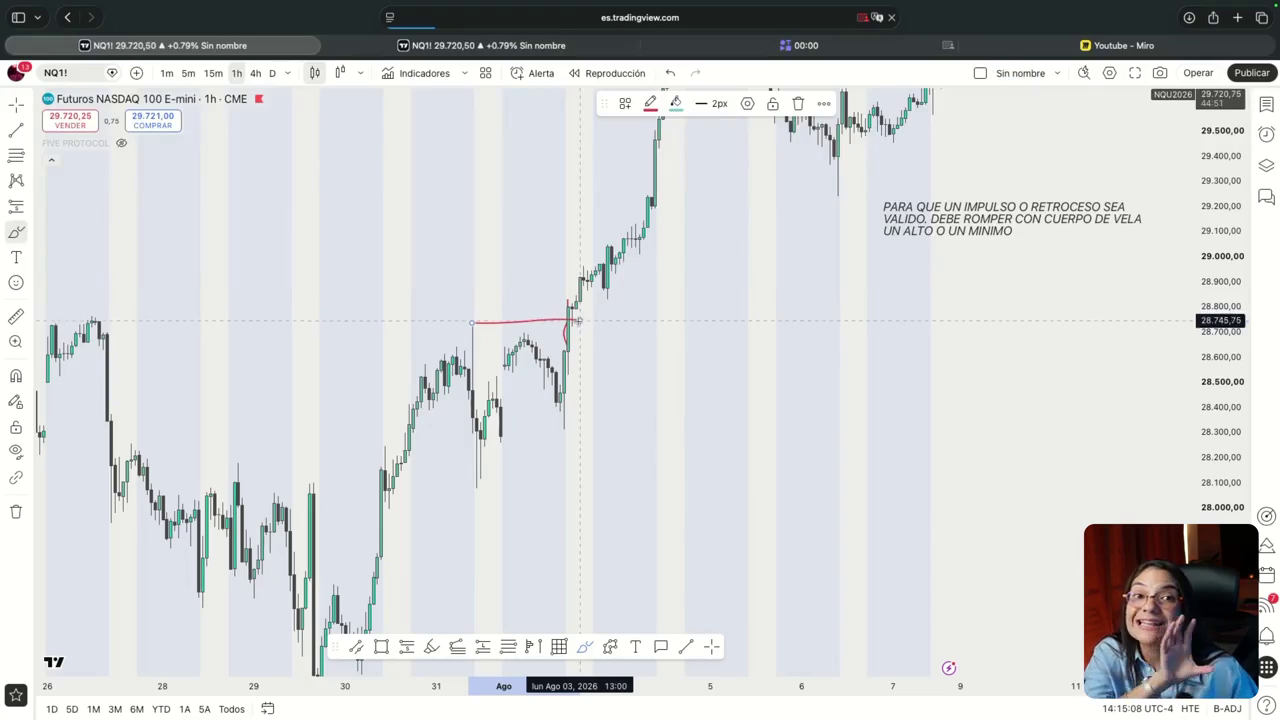Lock the drawing with the padlock icon
Screen dimensions: 1280x720
(x=773, y=103)
